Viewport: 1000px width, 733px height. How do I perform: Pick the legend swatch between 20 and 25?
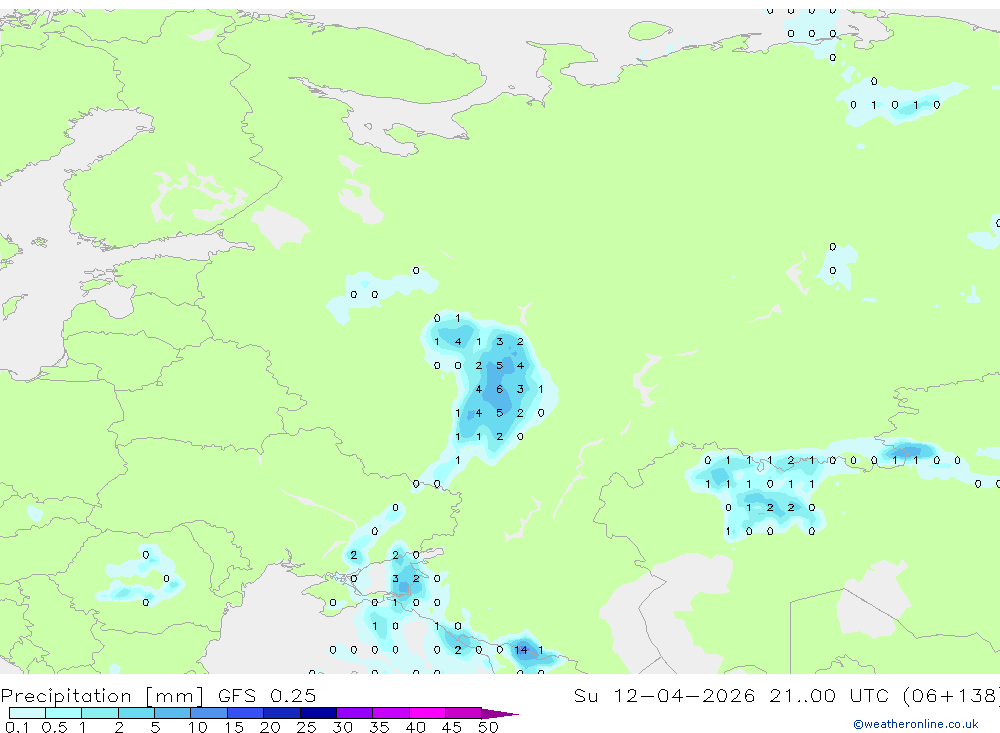tap(282, 713)
